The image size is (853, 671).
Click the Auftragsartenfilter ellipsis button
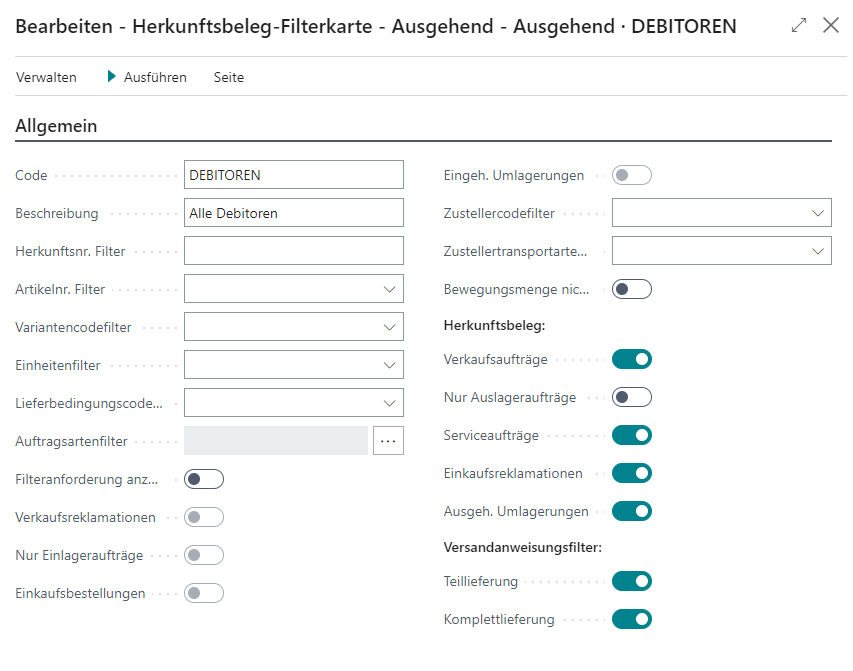(388, 441)
